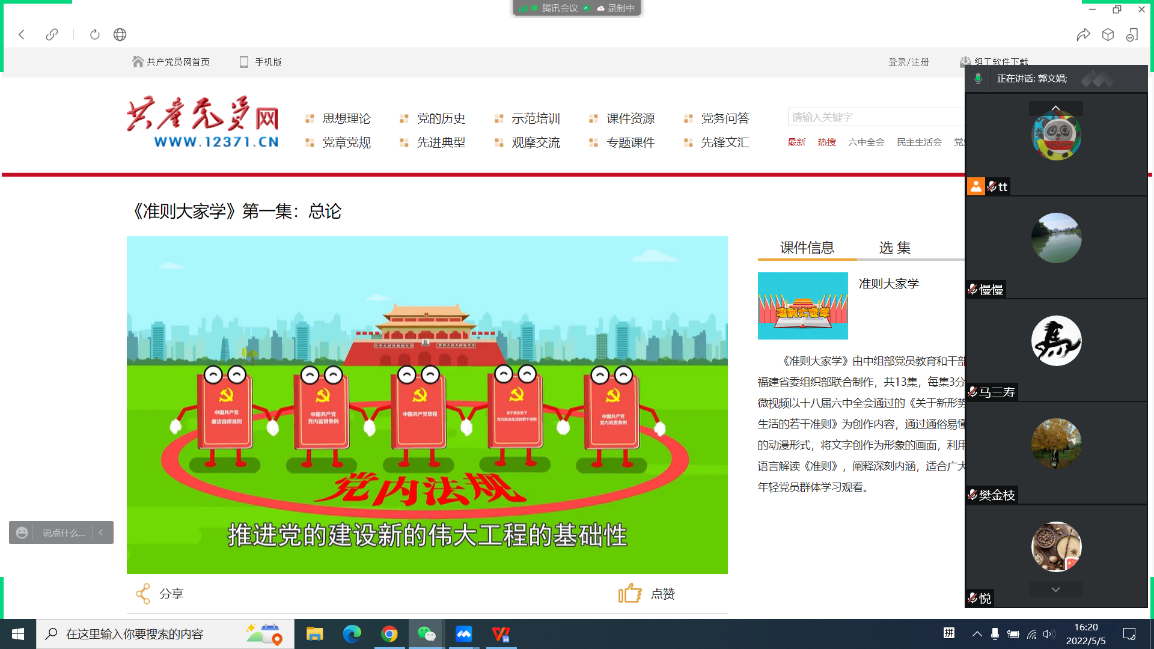Switch to the 选集 tab

point(895,248)
